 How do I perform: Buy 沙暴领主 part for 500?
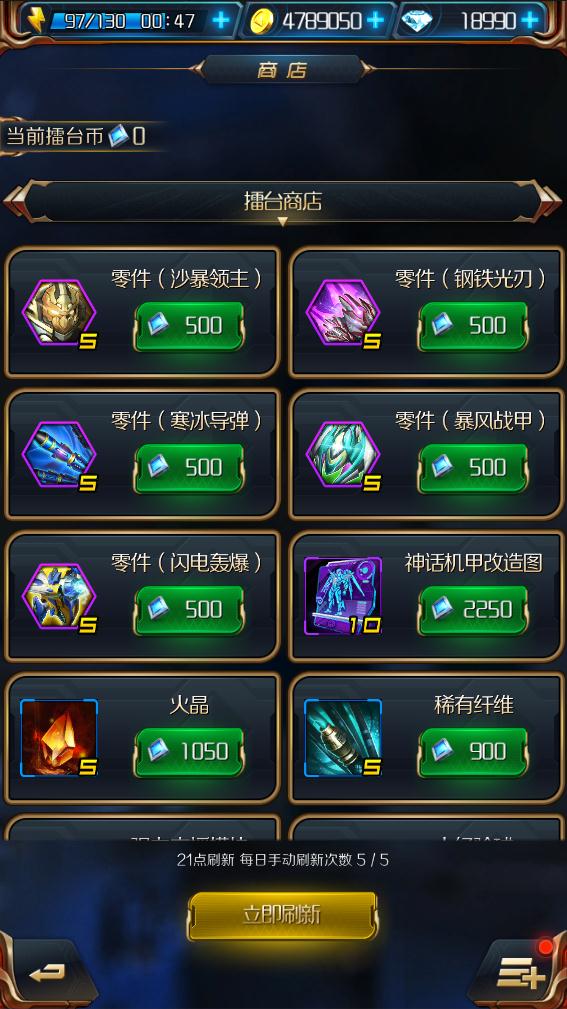click(189, 326)
